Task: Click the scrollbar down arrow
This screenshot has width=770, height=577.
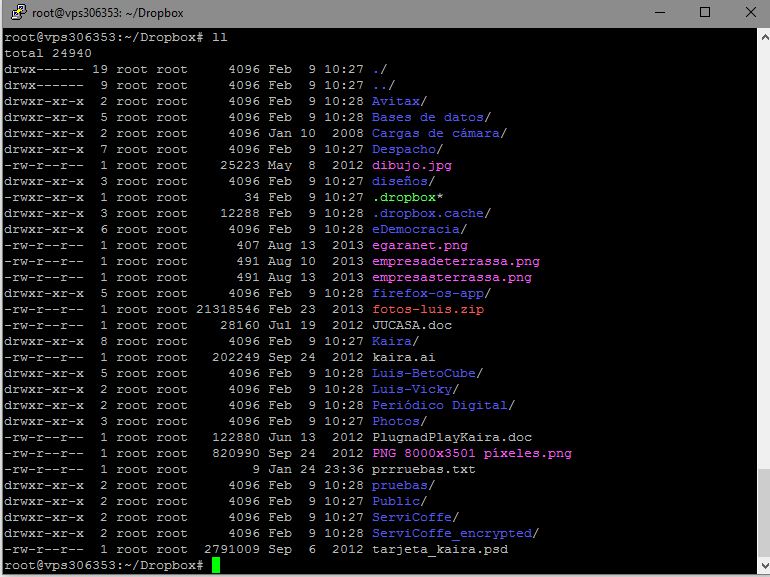Action: tap(764, 565)
